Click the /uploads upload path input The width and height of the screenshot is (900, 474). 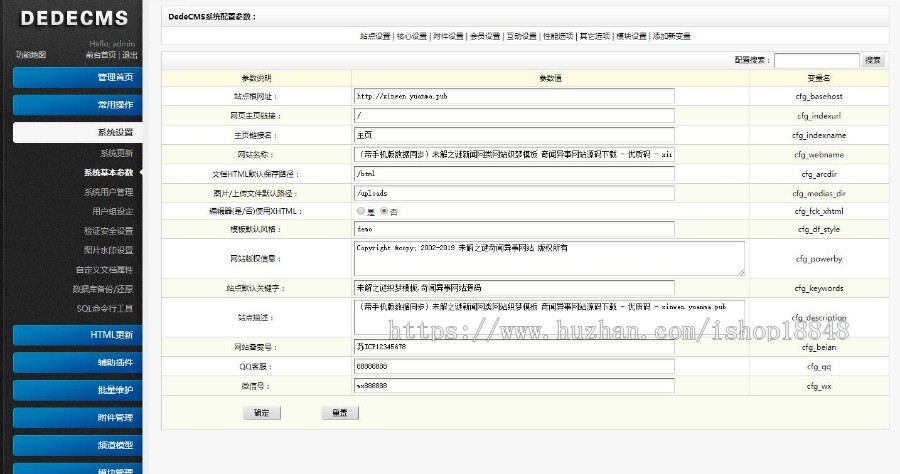[x=514, y=193]
